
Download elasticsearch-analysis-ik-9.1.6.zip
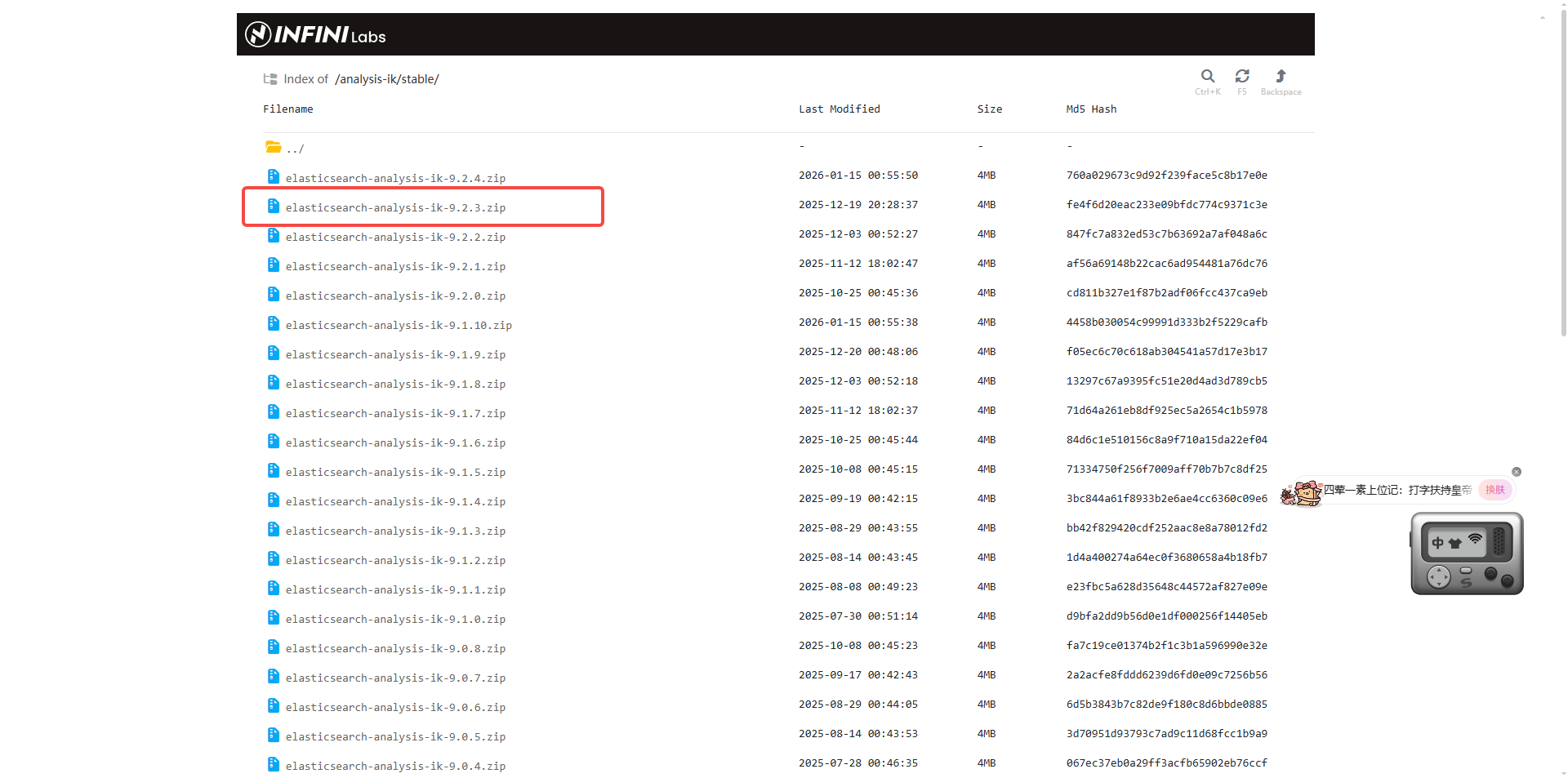click(x=395, y=442)
